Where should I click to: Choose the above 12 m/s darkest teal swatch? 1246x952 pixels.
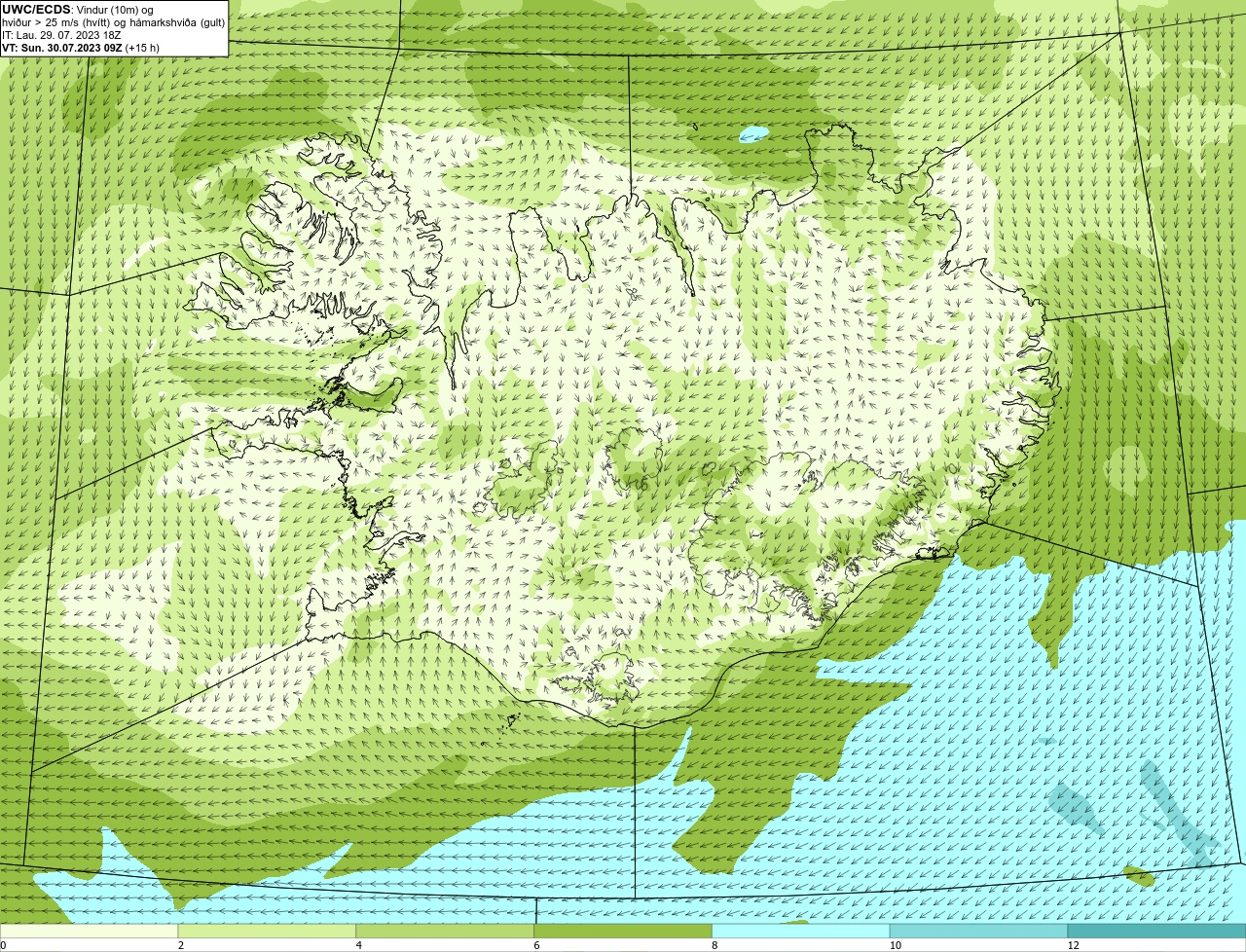coord(1157,932)
